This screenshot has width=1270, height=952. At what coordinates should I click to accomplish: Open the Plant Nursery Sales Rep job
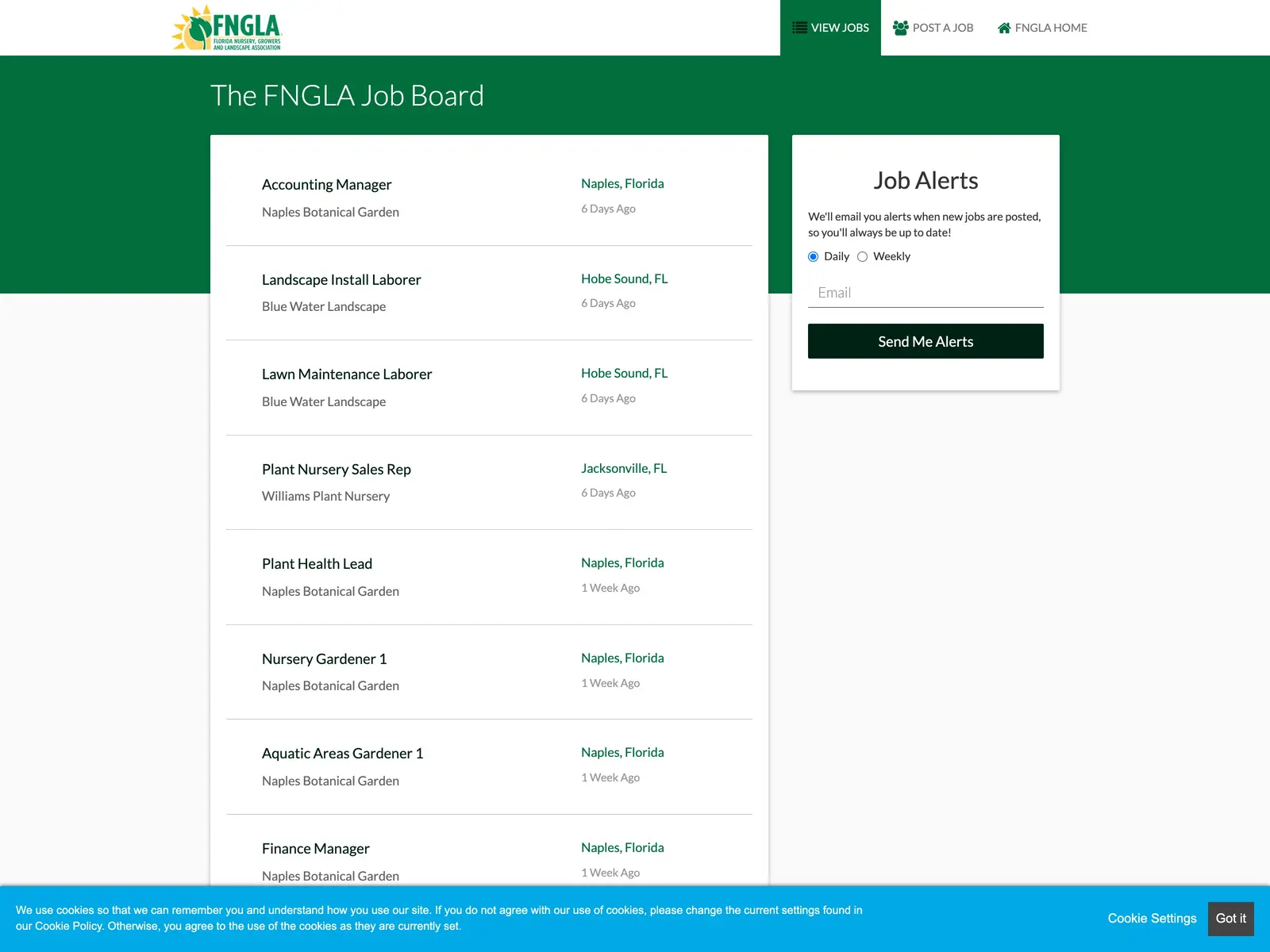pyautogui.click(x=337, y=469)
